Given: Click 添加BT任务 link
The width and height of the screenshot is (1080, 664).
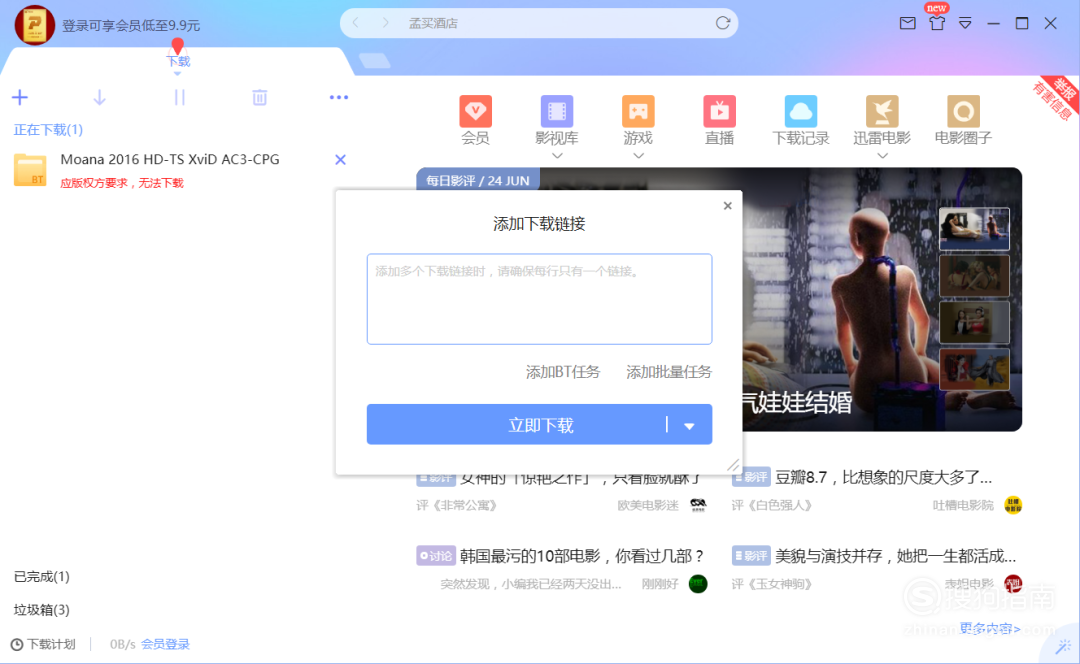Looking at the screenshot, I should coord(563,372).
